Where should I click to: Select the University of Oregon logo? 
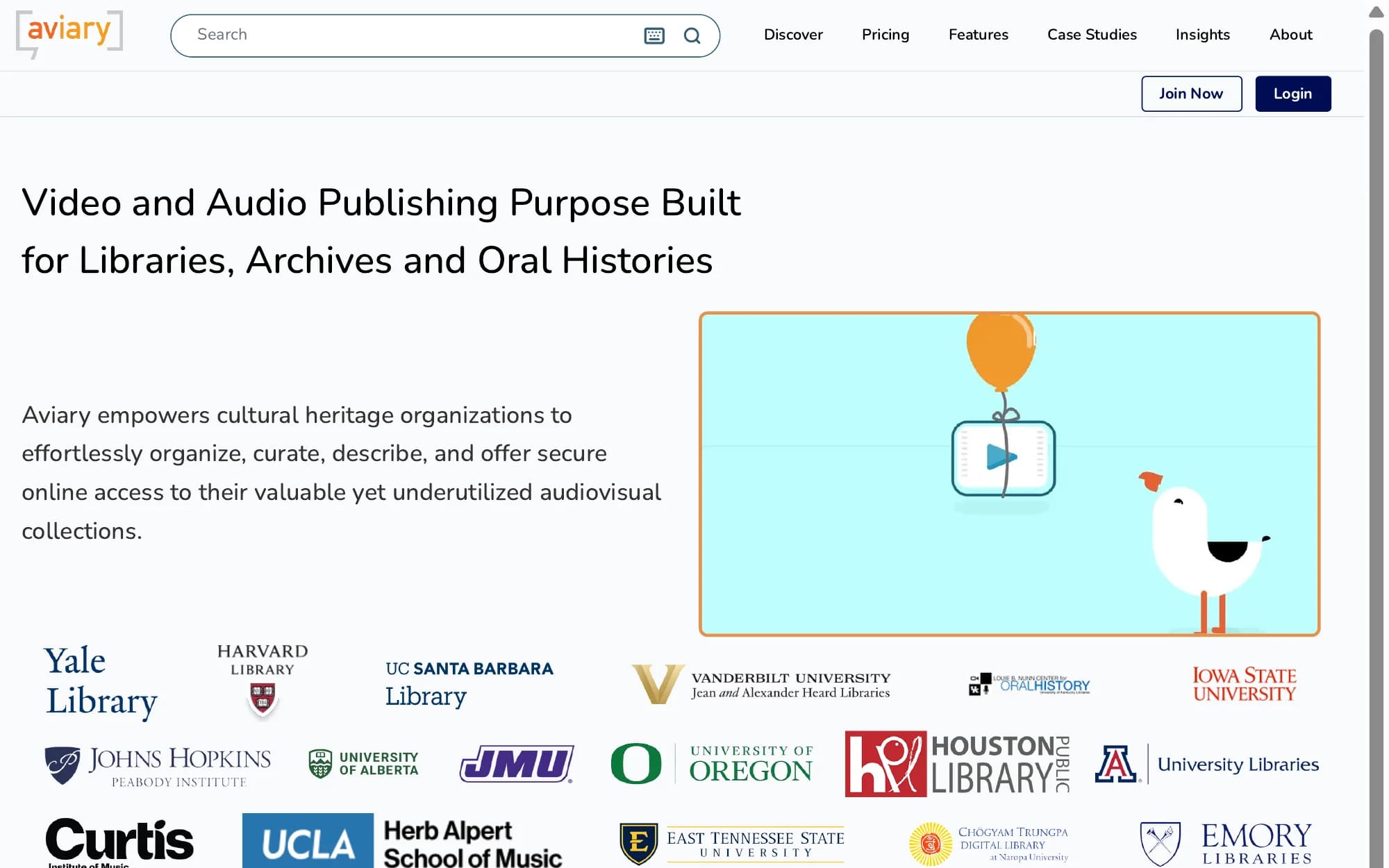pyautogui.click(x=712, y=764)
